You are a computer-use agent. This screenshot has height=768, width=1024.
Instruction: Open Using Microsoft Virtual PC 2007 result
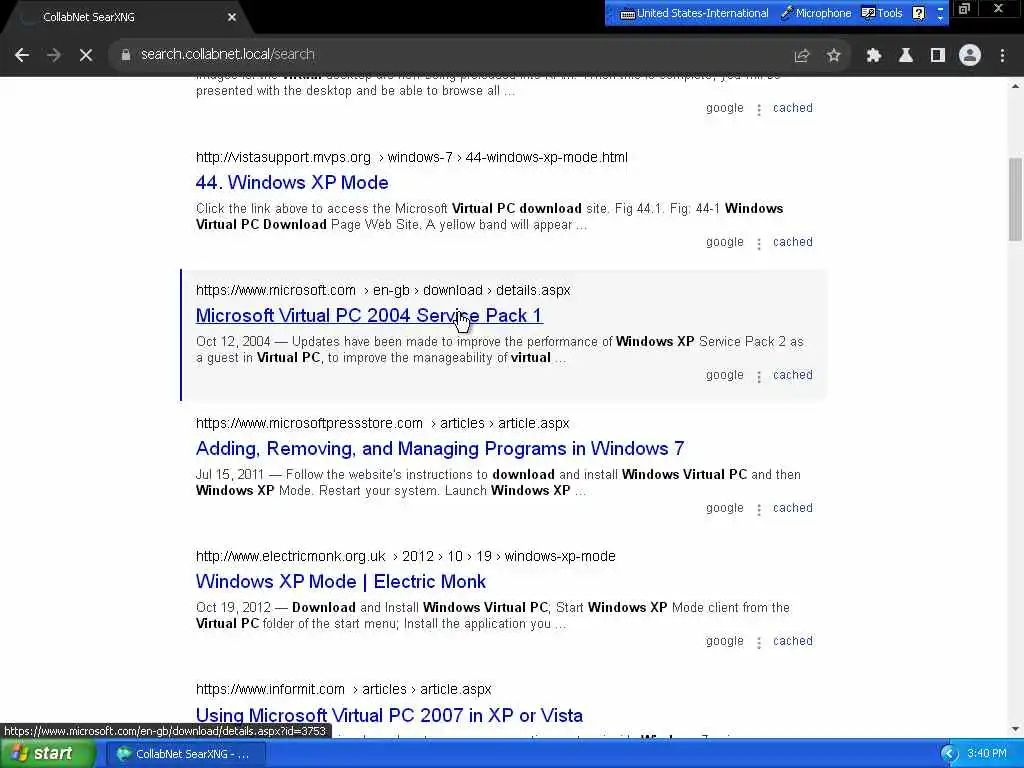click(x=389, y=715)
